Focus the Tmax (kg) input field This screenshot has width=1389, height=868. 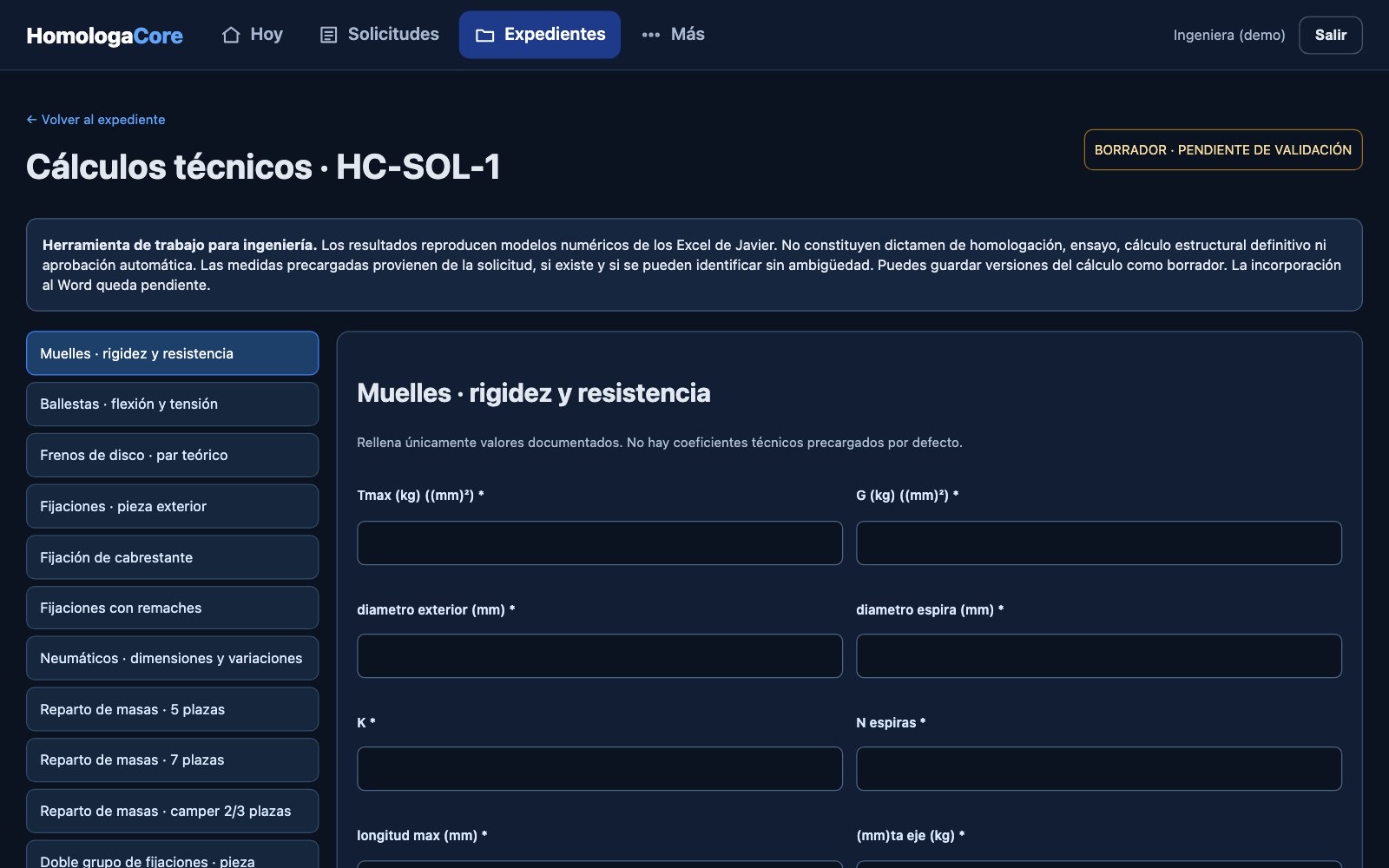pyautogui.click(x=599, y=542)
